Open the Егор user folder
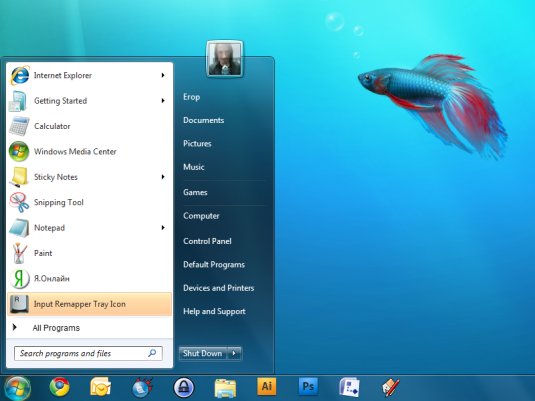This screenshot has height=401, width=535. [x=191, y=97]
